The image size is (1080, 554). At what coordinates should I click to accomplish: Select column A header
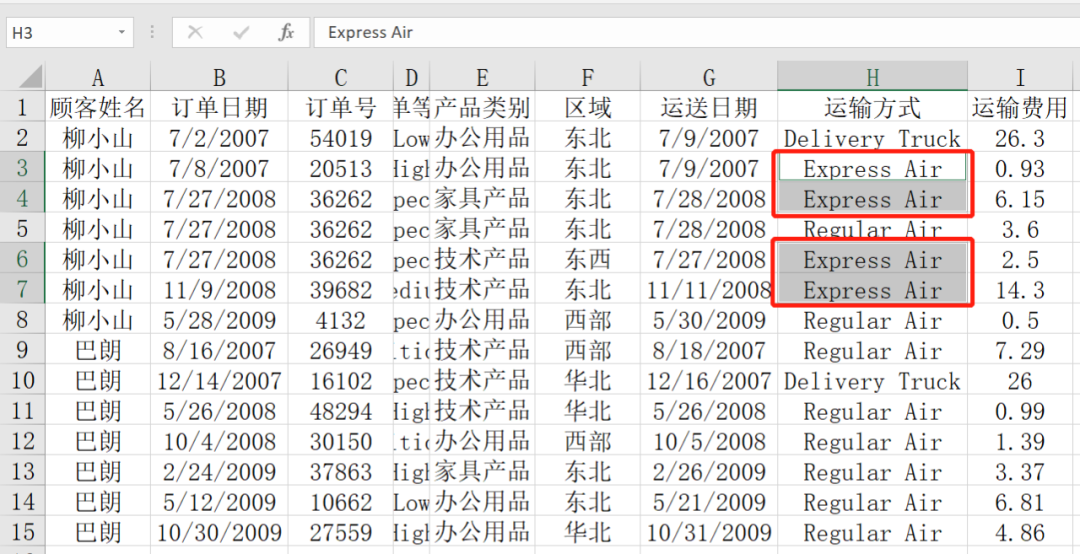point(98,76)
